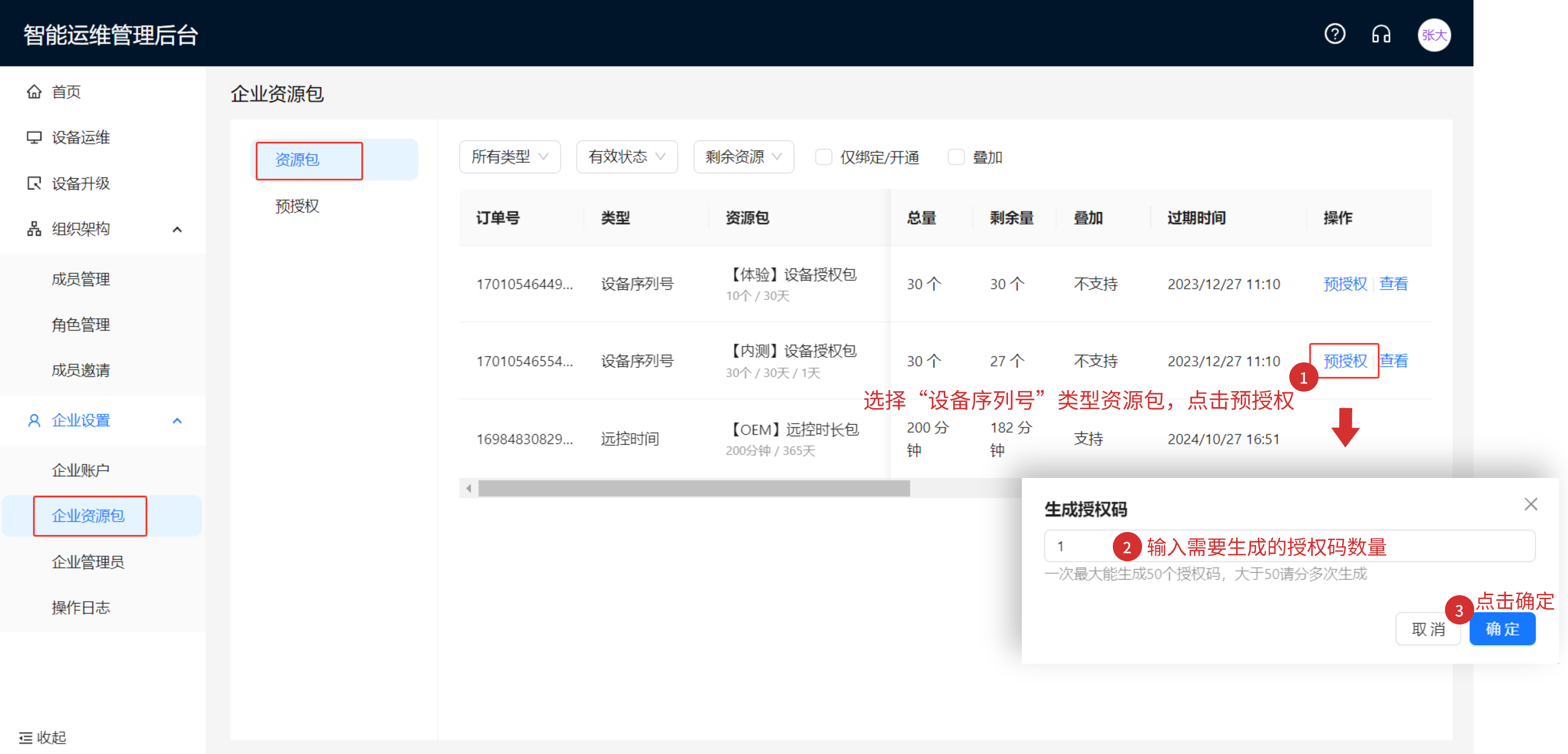Screen dimensions: 1568x754
Task: Open the 张大 user avatar menu
Action: click(x=1433, y=35)
